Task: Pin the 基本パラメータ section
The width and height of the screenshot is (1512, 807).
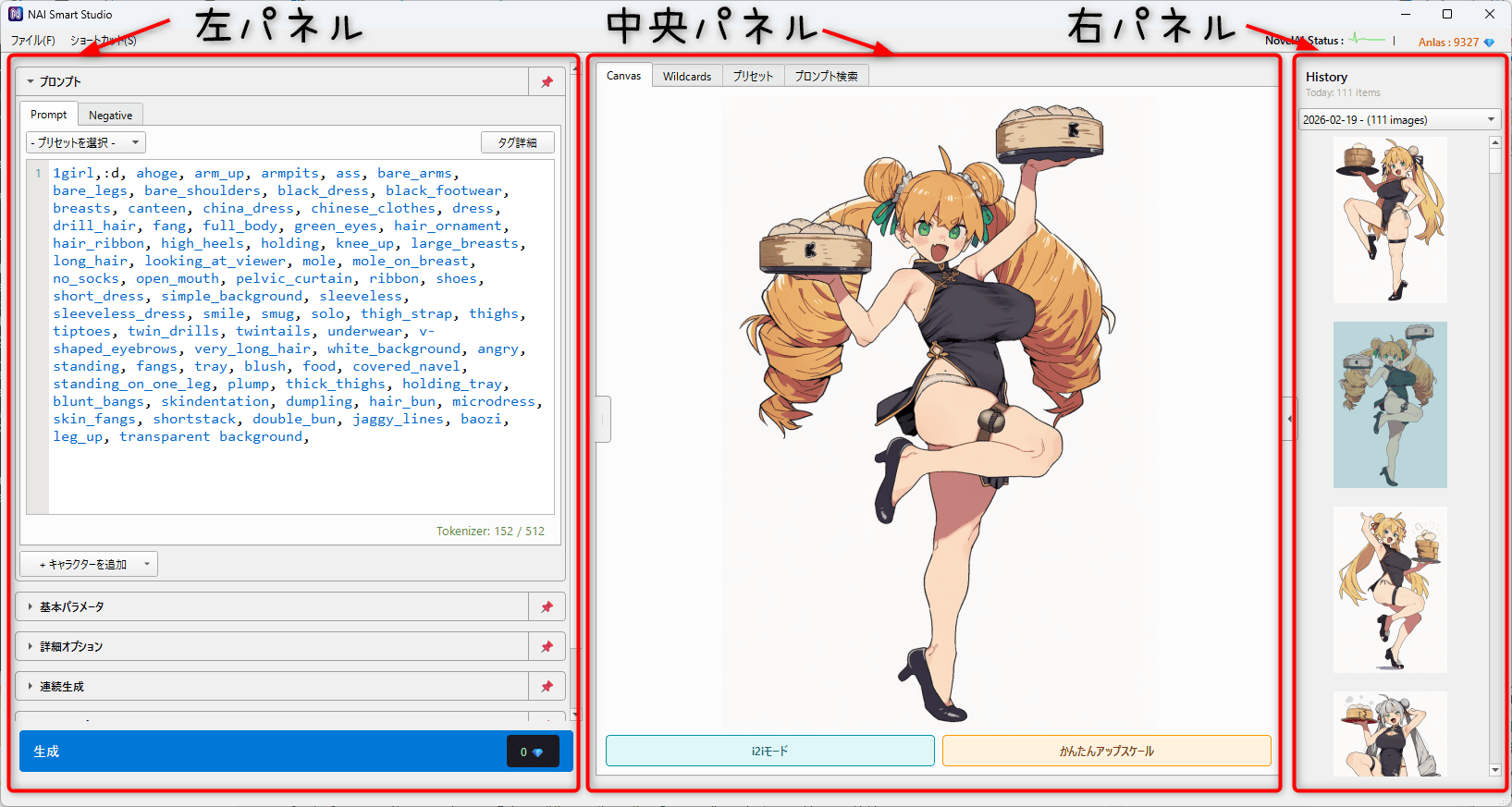Action: point(547,606)
